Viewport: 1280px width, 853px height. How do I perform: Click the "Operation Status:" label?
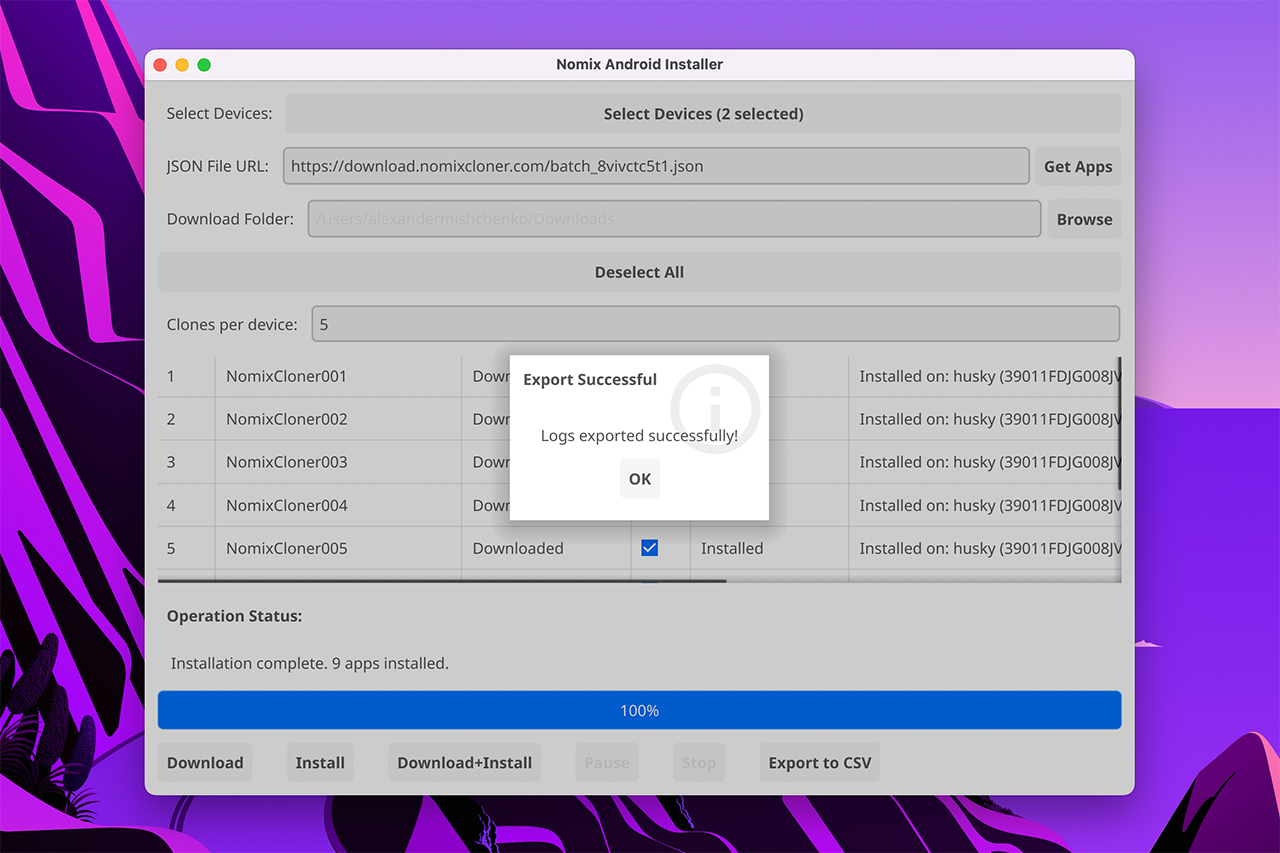click(234, 616)
